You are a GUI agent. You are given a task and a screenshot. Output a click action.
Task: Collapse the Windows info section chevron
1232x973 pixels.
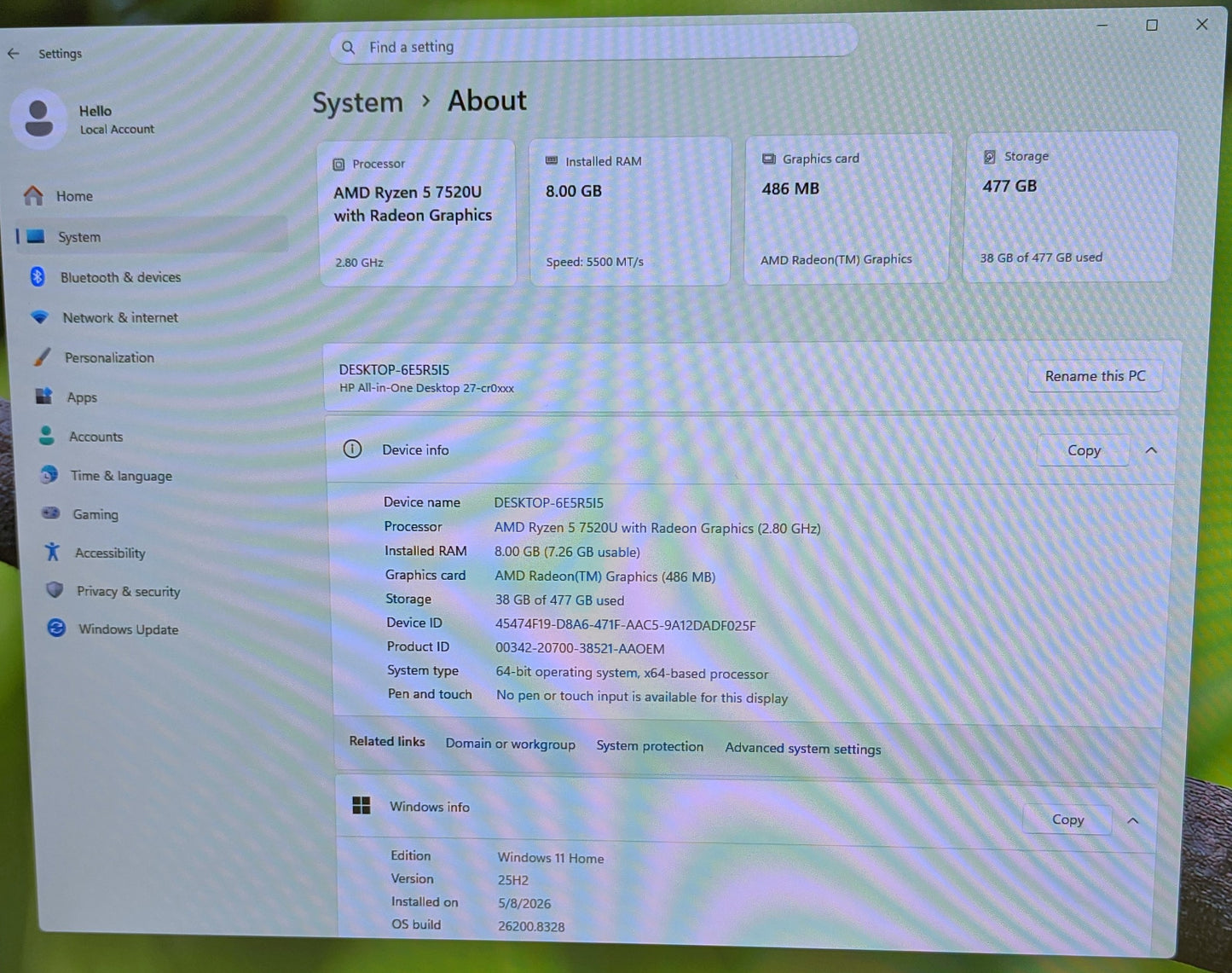1133,820
